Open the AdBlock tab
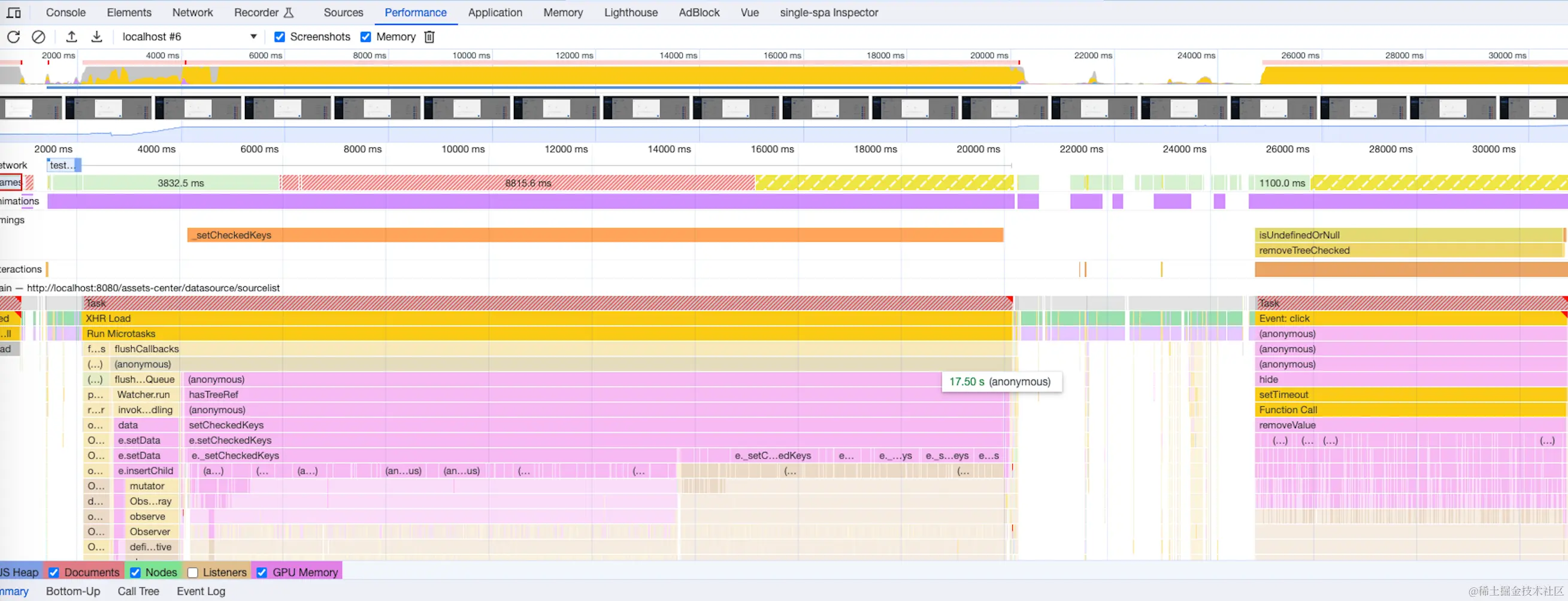The image size is (1568, 601). coord(699,12)
